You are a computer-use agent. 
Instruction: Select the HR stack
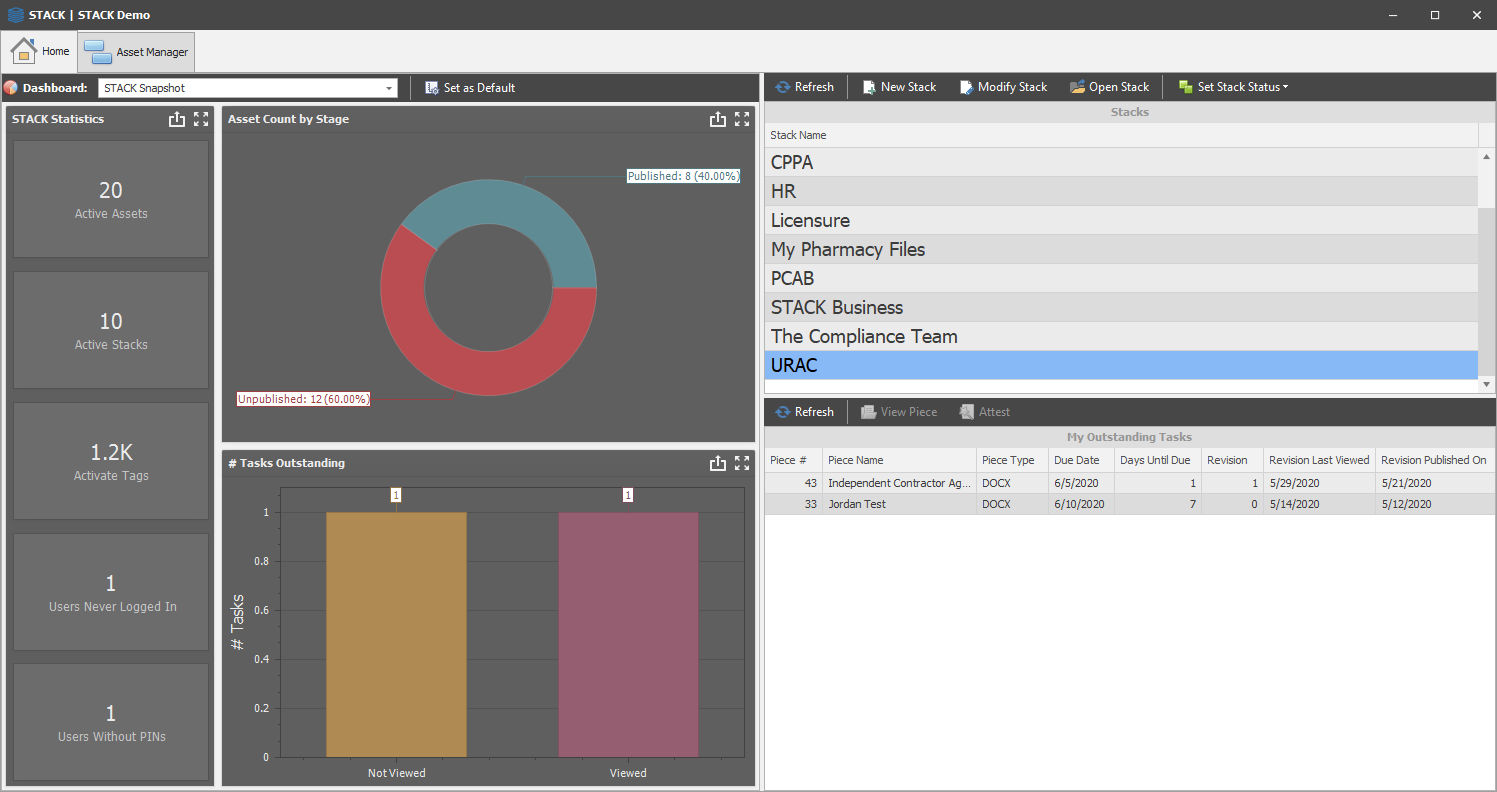pyautogui.click(x=1121, y=191)
